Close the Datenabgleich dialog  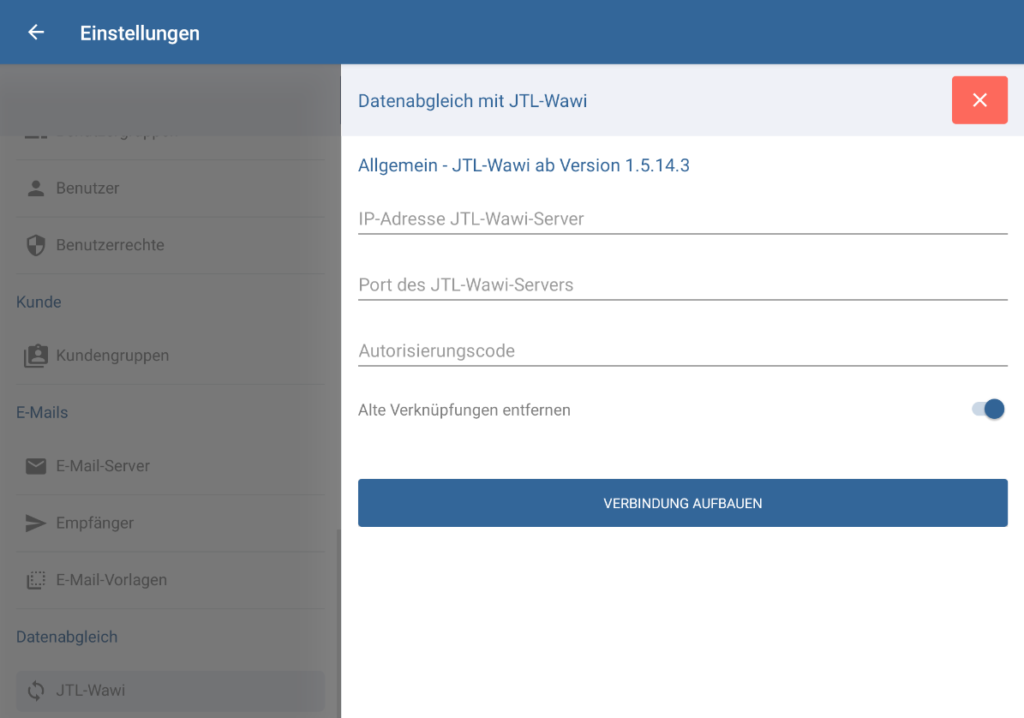pyautogui.click(x=979, y=100)
